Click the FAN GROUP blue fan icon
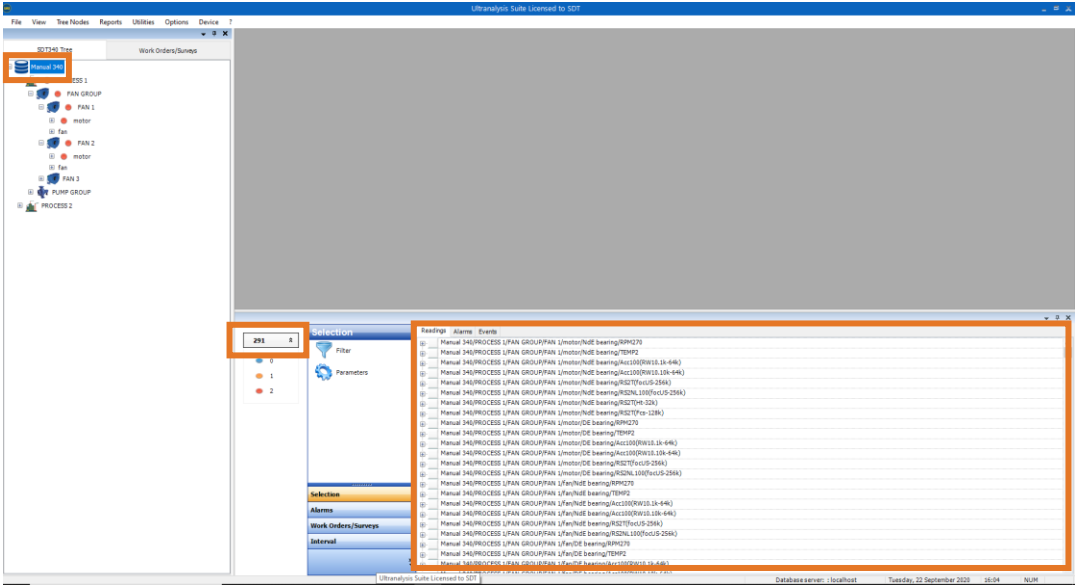The width and height of the screenshot is (1078, 588). pyautogui.click(x=42, y=94)
